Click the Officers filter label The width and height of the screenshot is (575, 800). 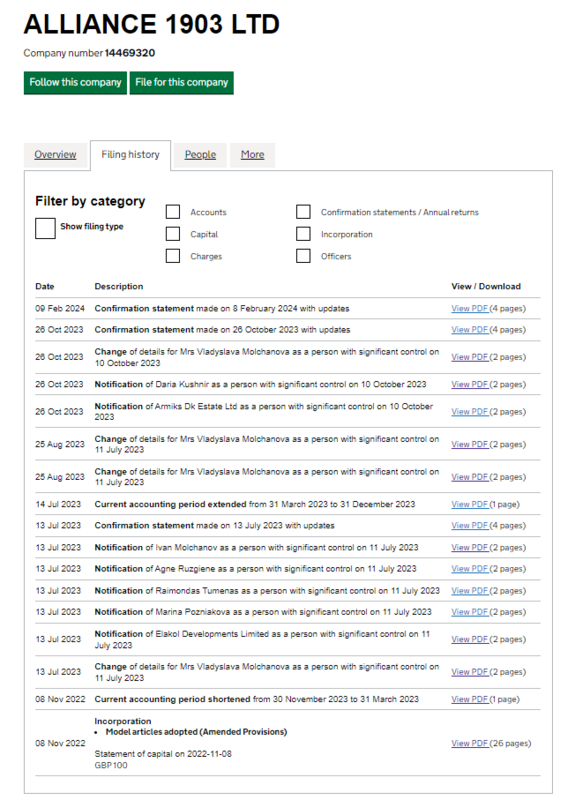336,256
